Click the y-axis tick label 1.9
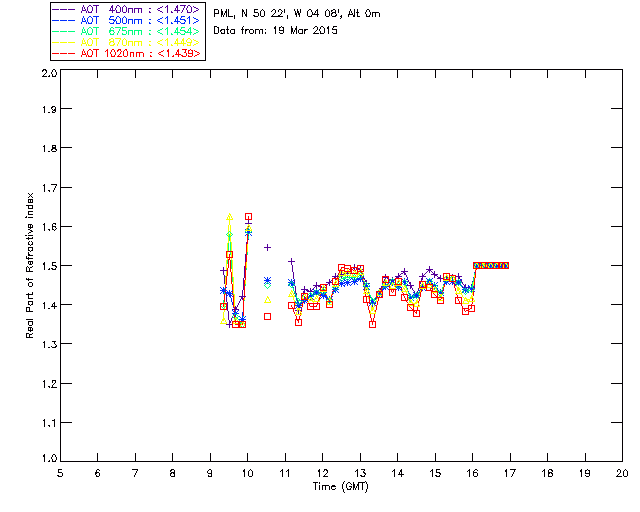 coord(49,109)
